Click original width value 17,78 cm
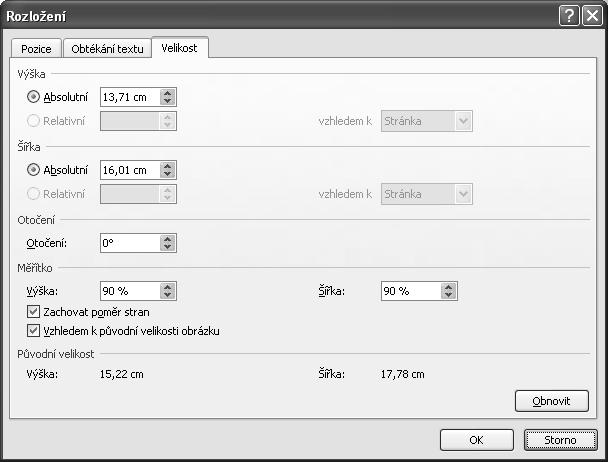This screenshot has width=608, height=462. tap(402, 374)
